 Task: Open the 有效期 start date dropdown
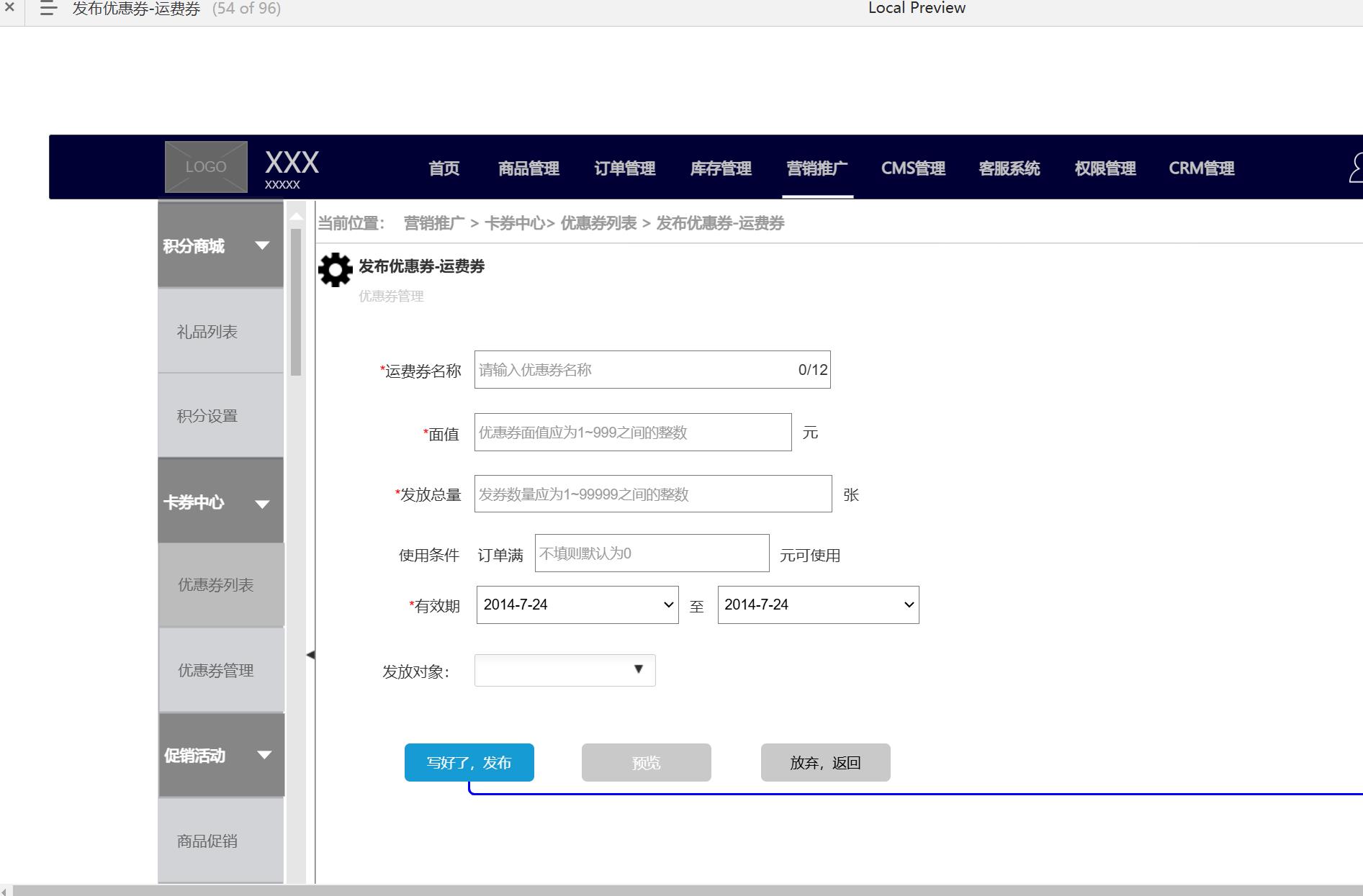(577, 605)
